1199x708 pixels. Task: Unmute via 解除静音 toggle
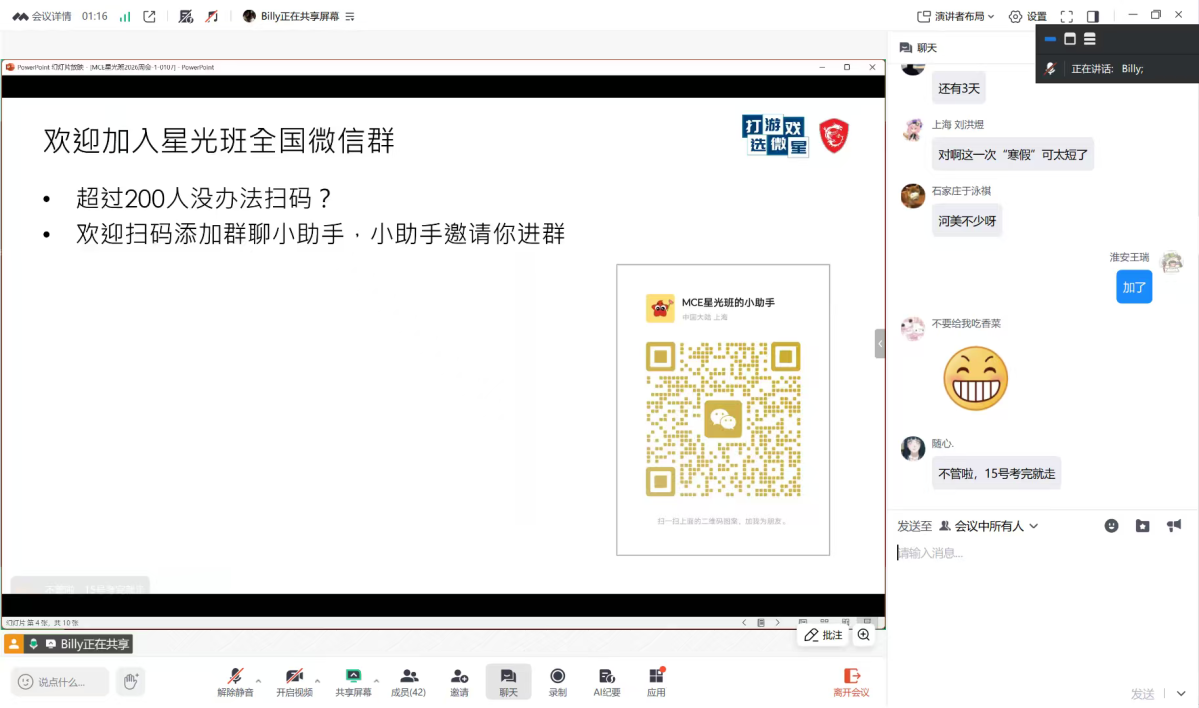[236, 682]
